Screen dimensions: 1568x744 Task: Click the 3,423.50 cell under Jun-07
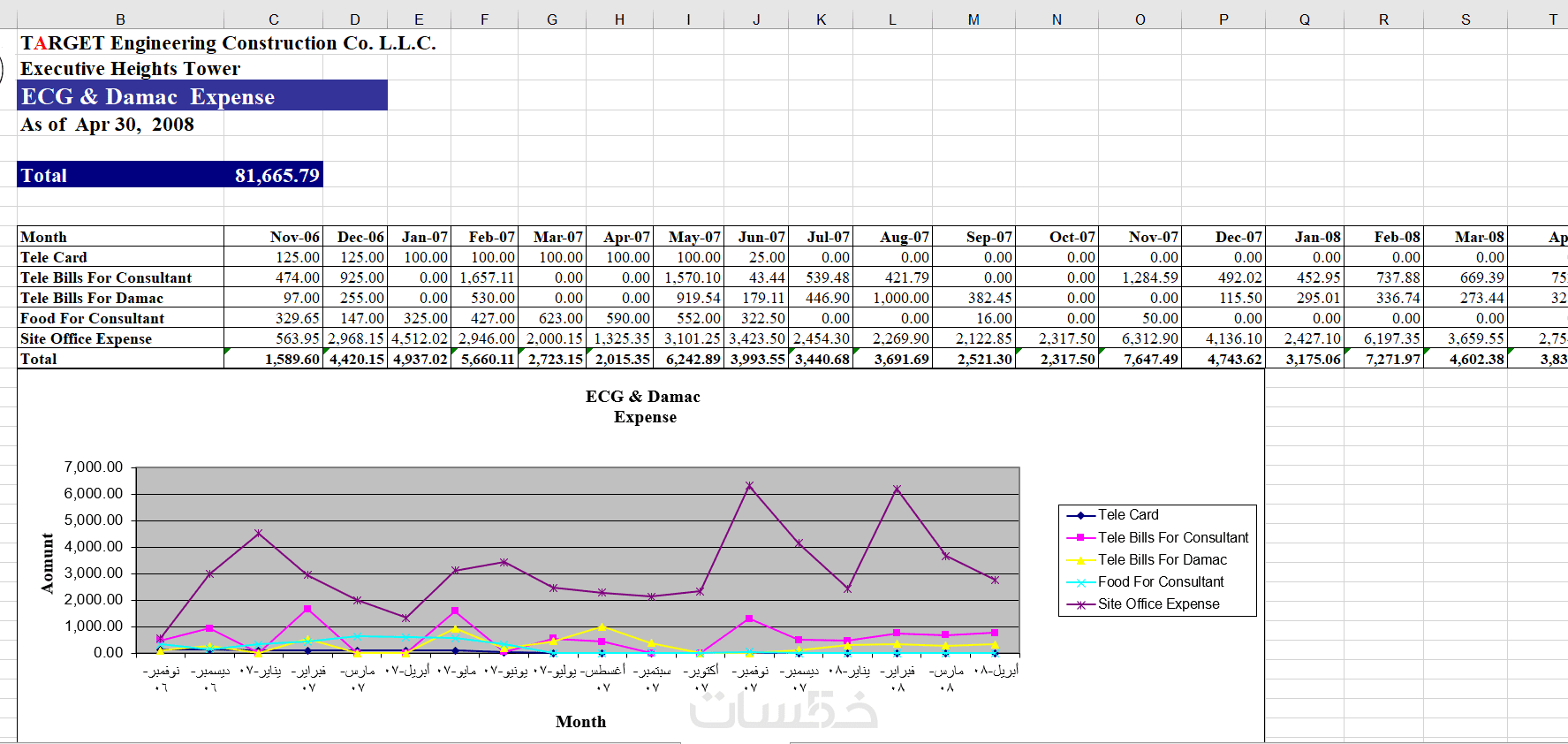coord(756,338)
